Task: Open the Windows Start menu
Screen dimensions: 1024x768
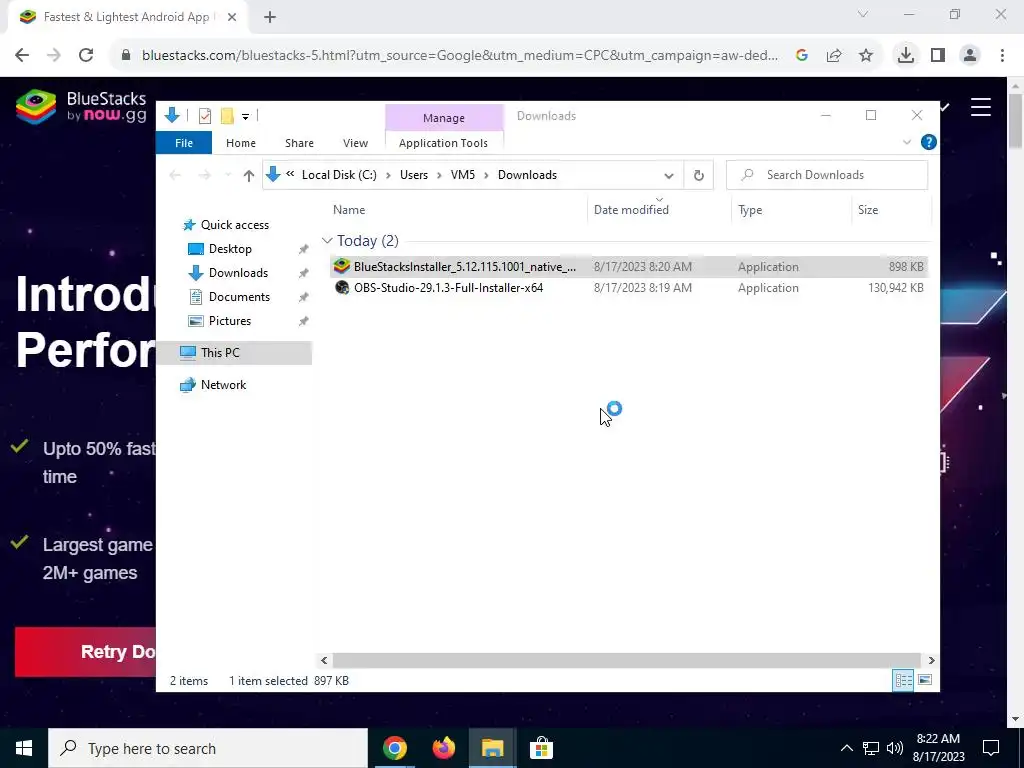Action: click(24, 748)
